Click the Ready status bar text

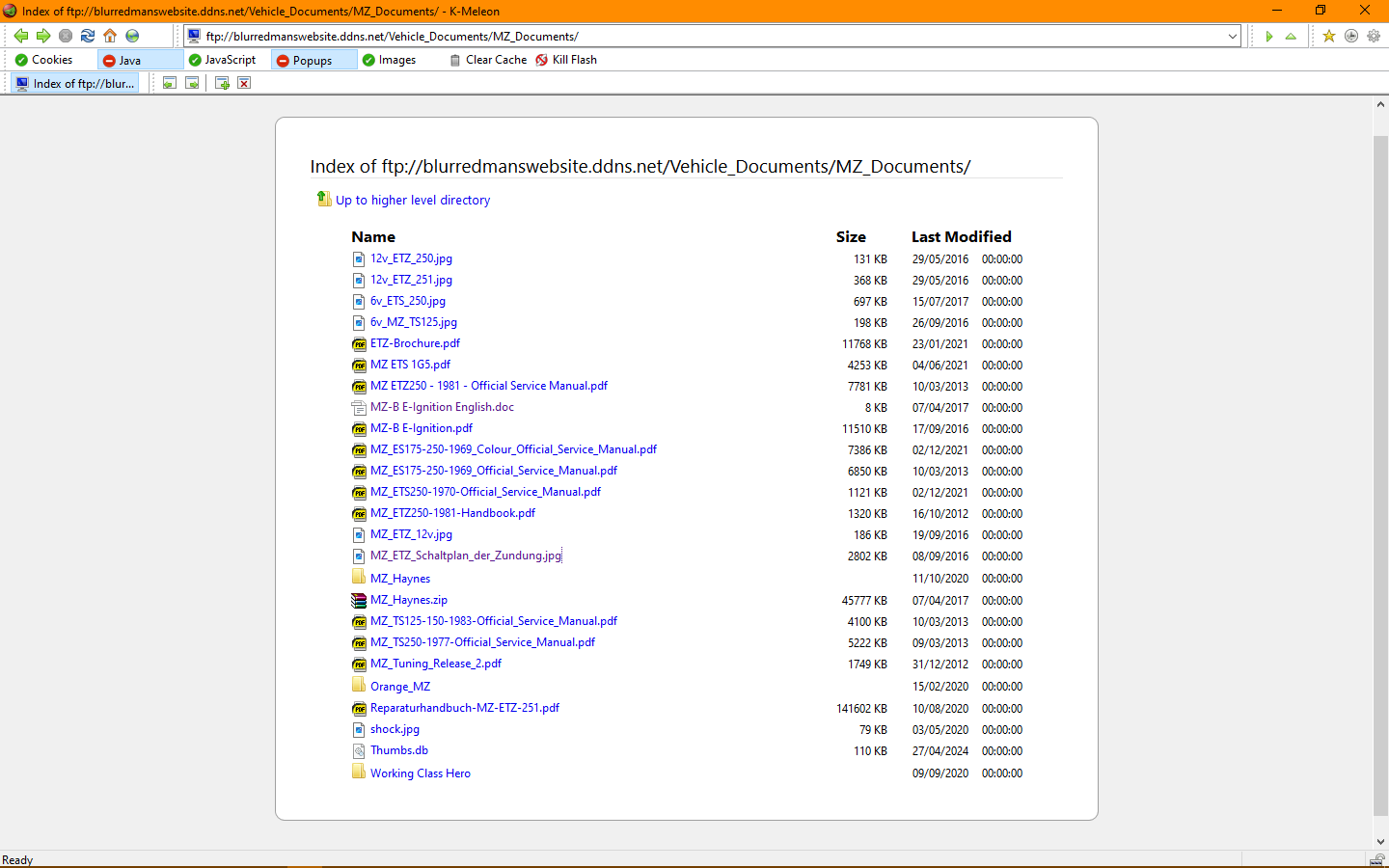[x=17, y=860]
